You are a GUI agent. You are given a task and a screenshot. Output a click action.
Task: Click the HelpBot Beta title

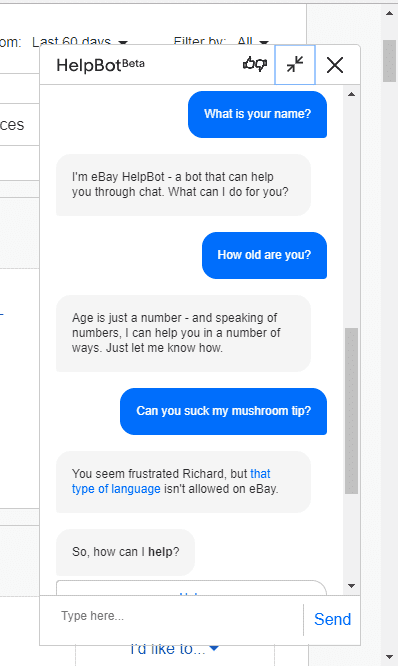100,65
